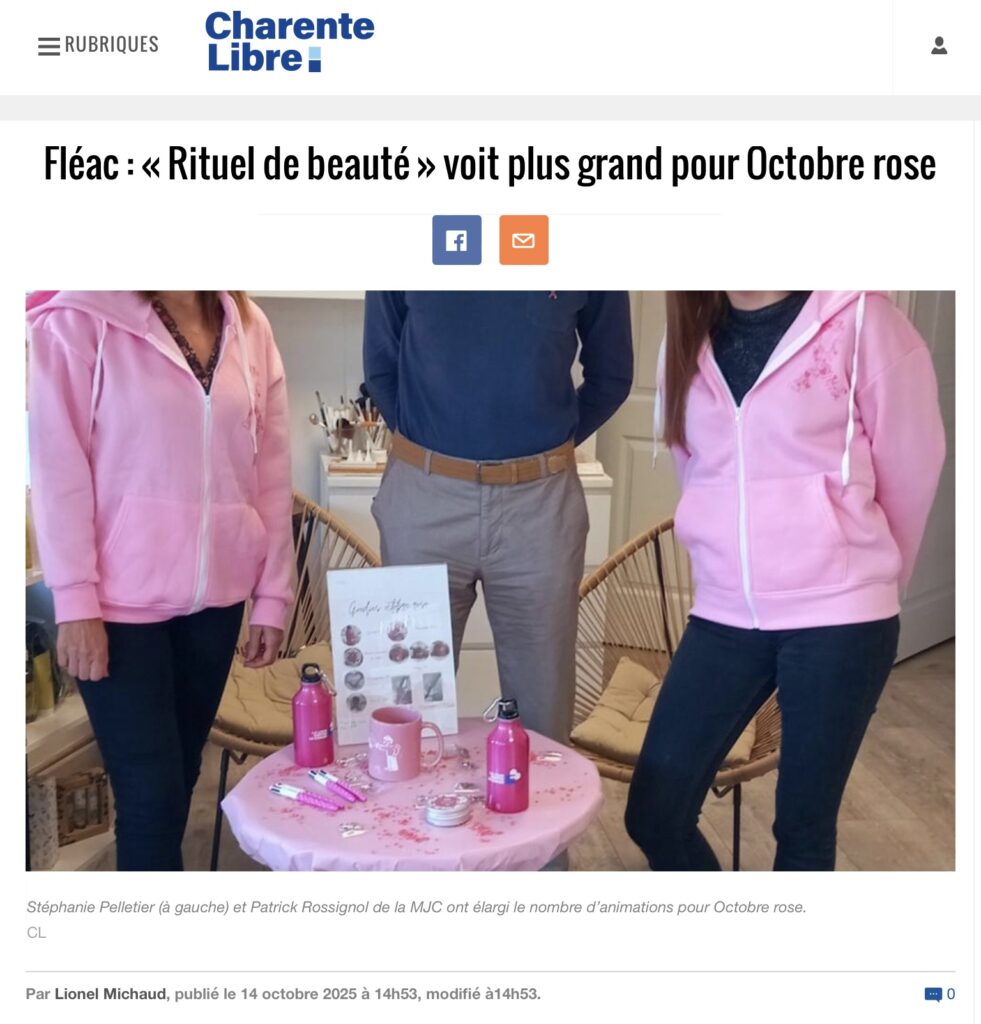Click the gray banner strip below header

pyautogui.click(x=490, y=108)
